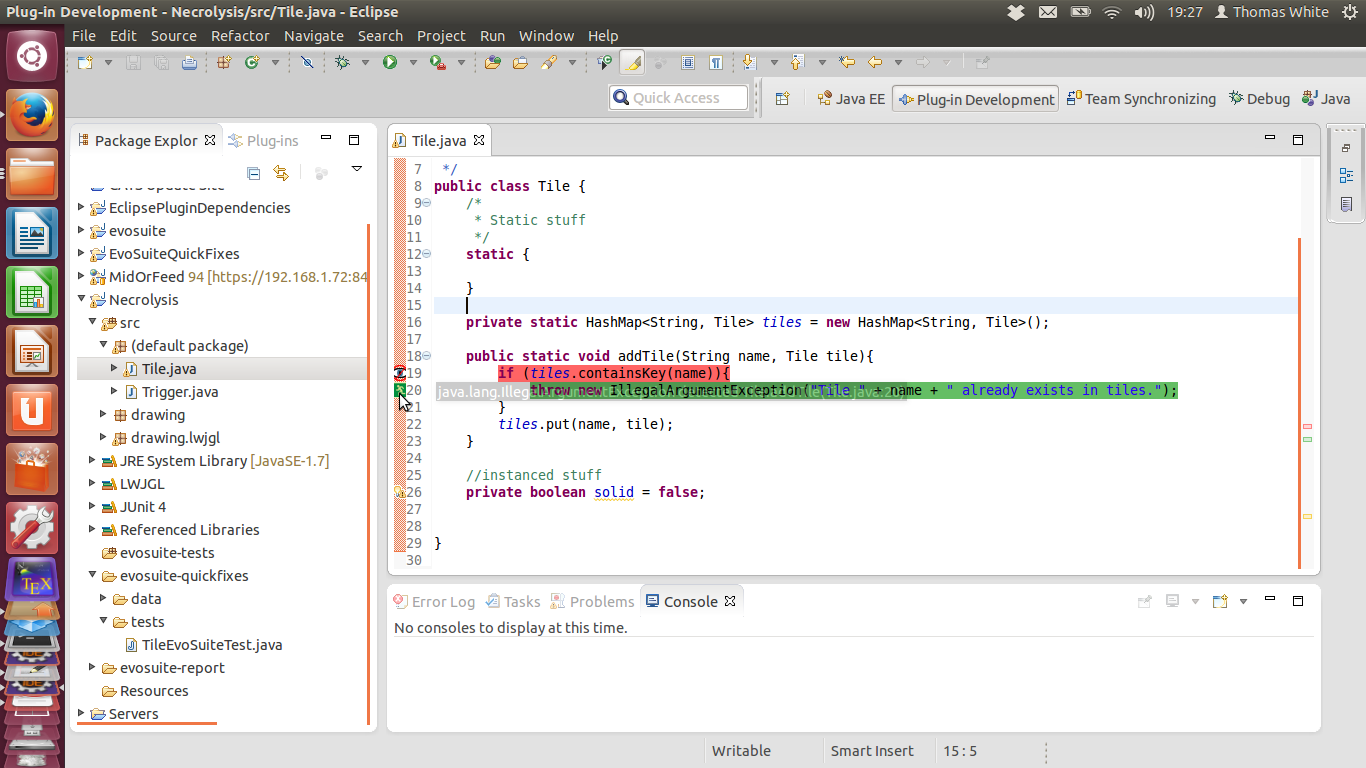
Task: Switch to the Debug perspective
Action: 1260,98
